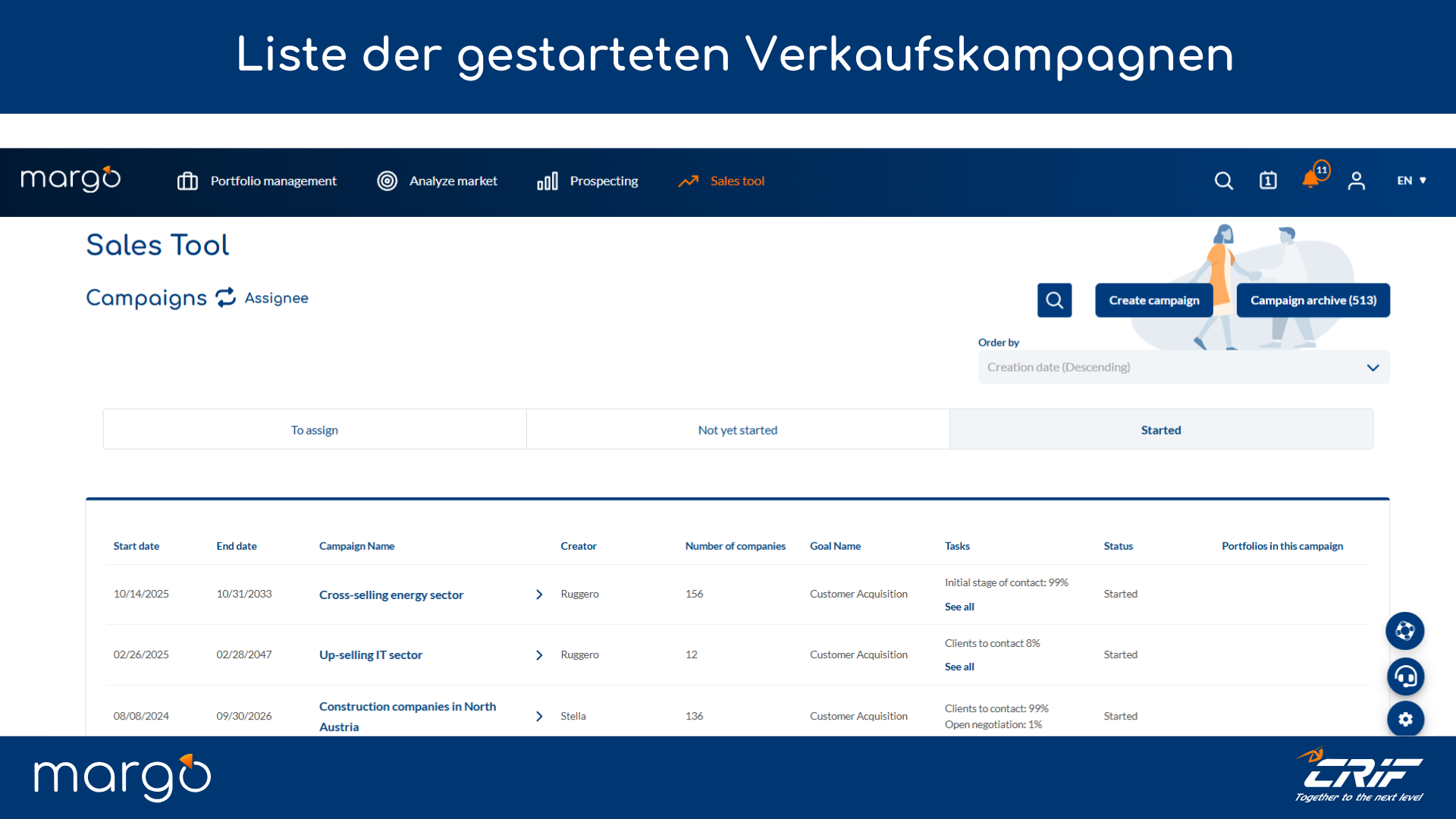Click the campaign search button
This screenshot has height=819, width=1456.
(1054, 300)
